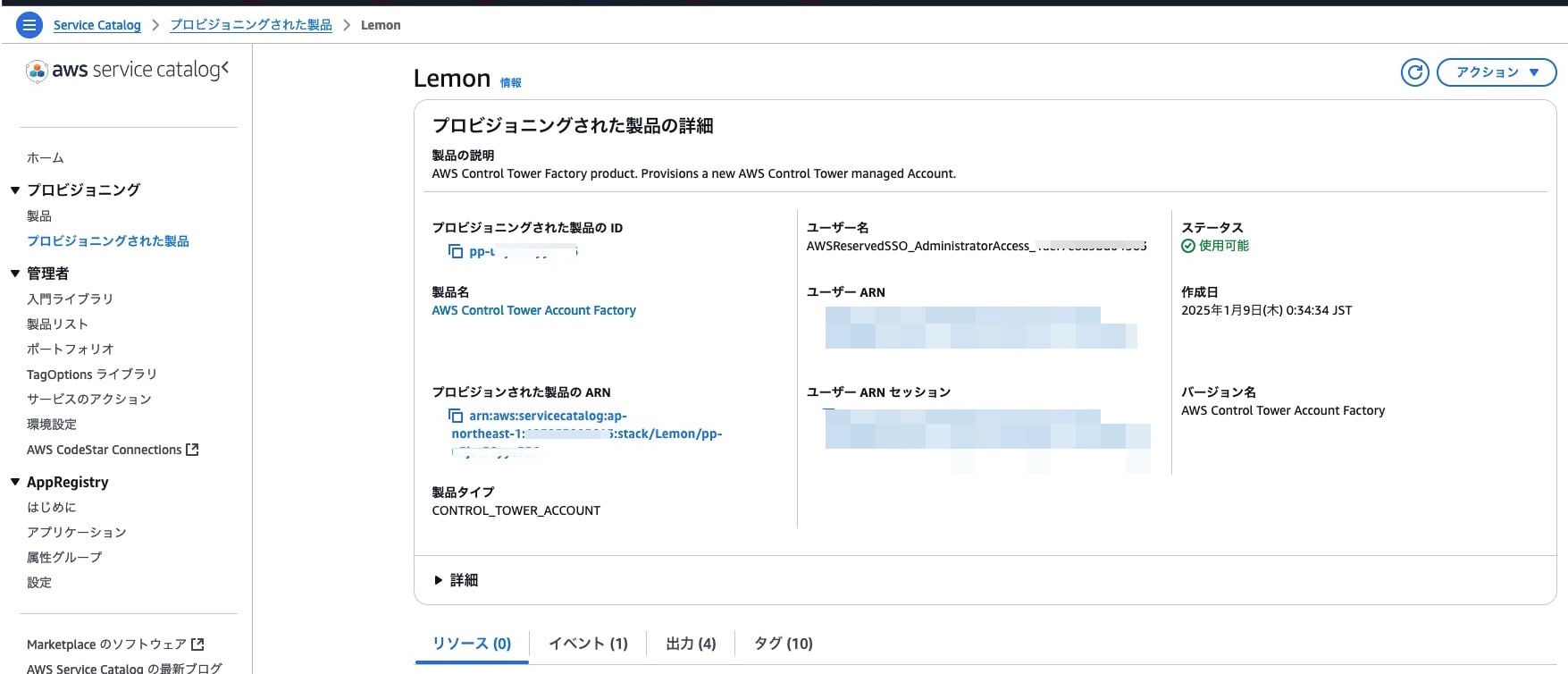Collapse the プロビジョニング navigation group

pyautogui.click(x=15, y=190)
